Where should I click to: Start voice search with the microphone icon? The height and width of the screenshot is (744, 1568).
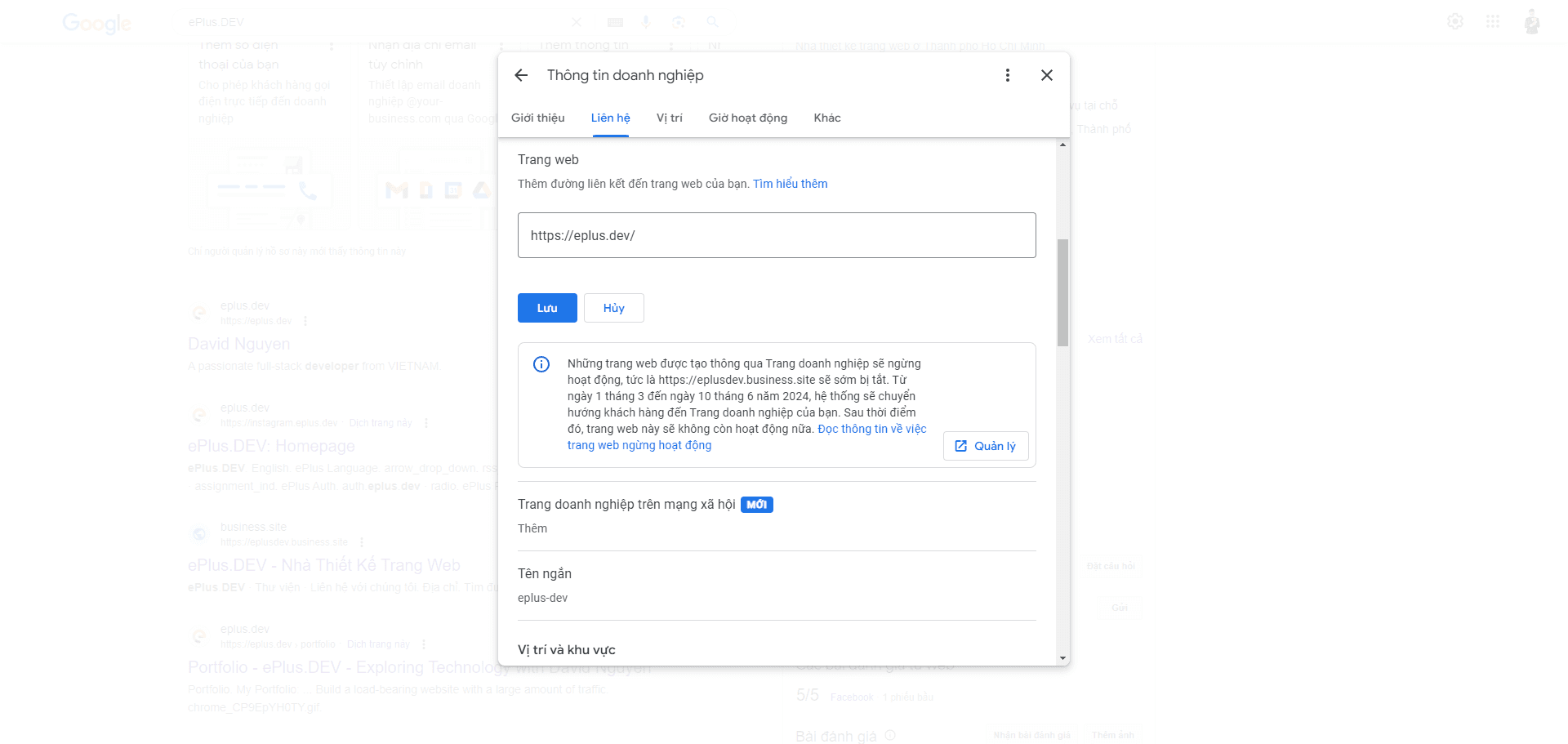tap(646, 22)
